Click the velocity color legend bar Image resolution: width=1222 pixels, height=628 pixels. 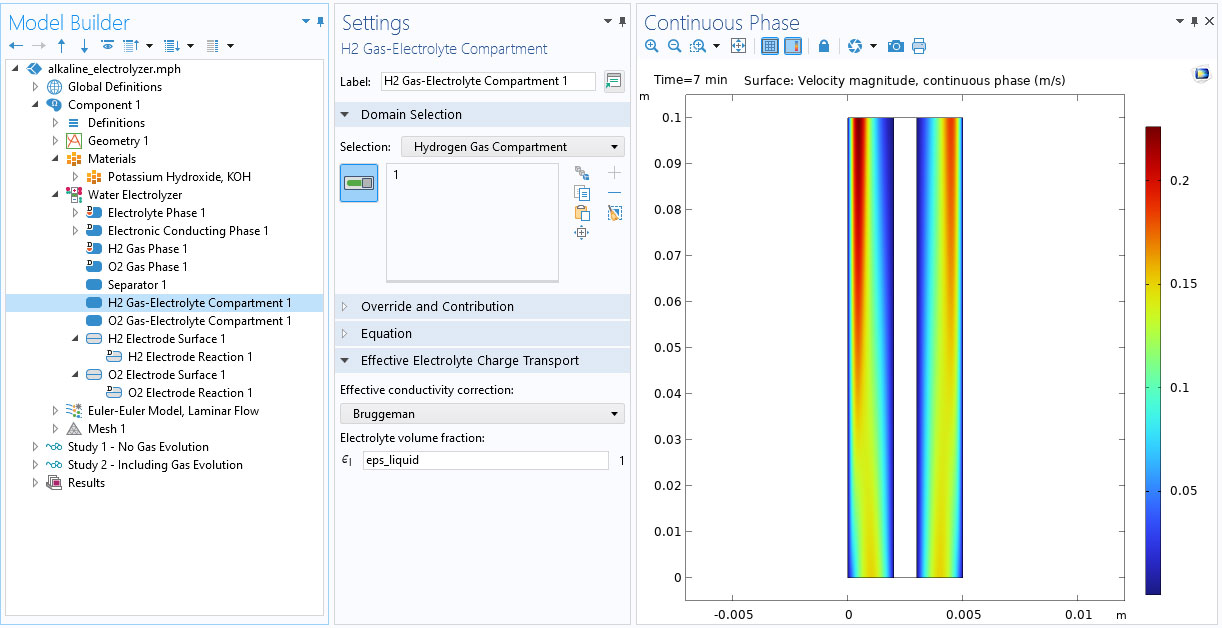coord(1153,360)
